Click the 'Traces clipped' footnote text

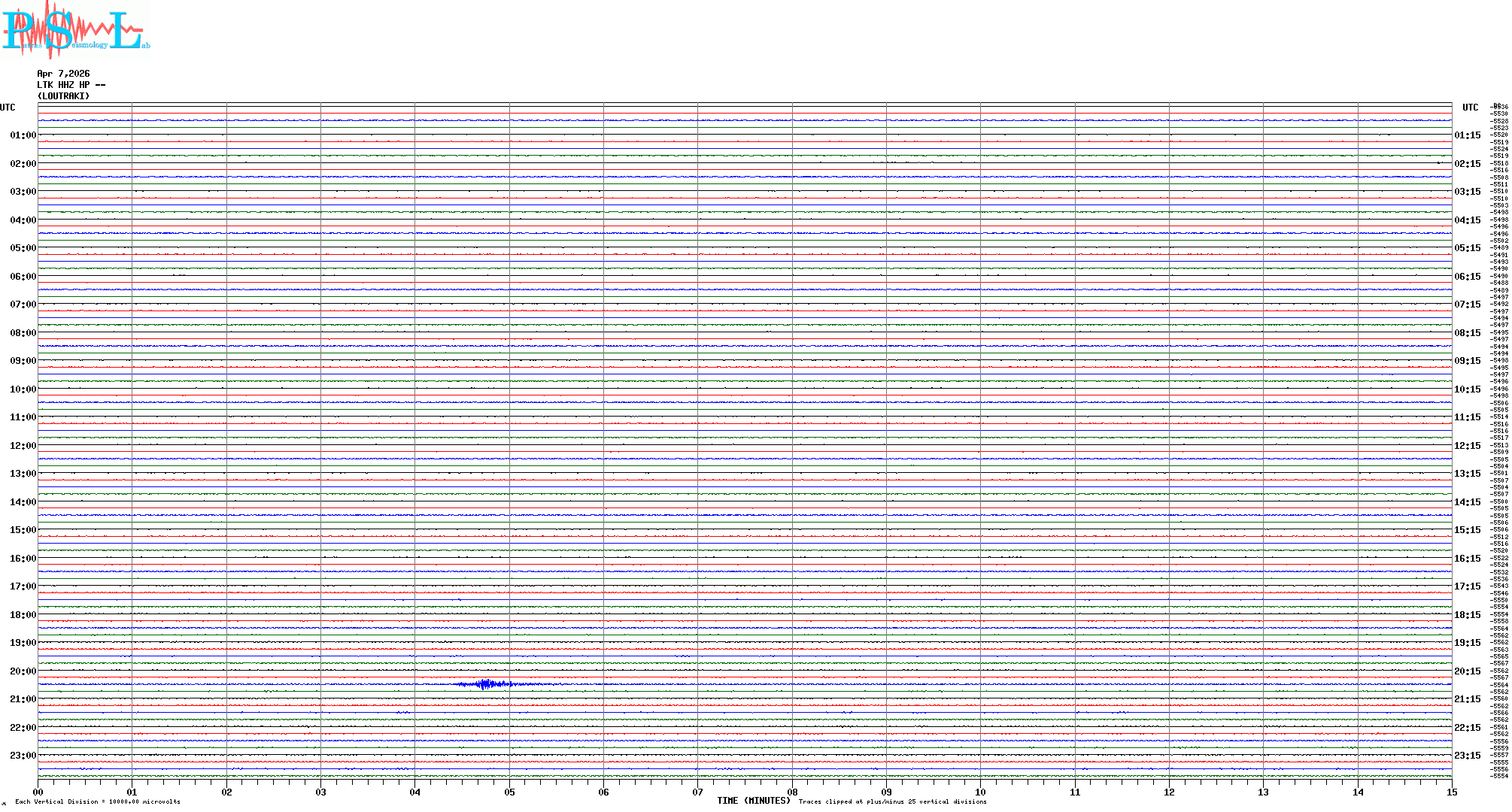coord(892,801)
